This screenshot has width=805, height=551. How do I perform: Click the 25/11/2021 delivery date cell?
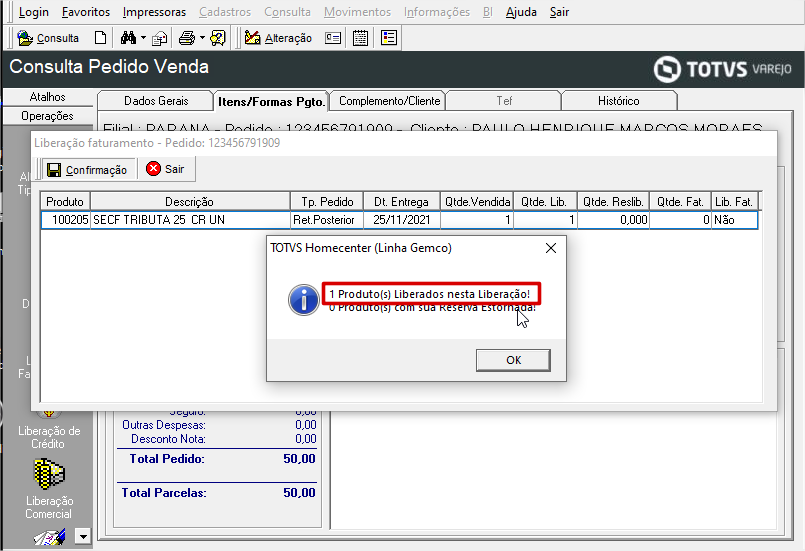click(x=401, y=220)
